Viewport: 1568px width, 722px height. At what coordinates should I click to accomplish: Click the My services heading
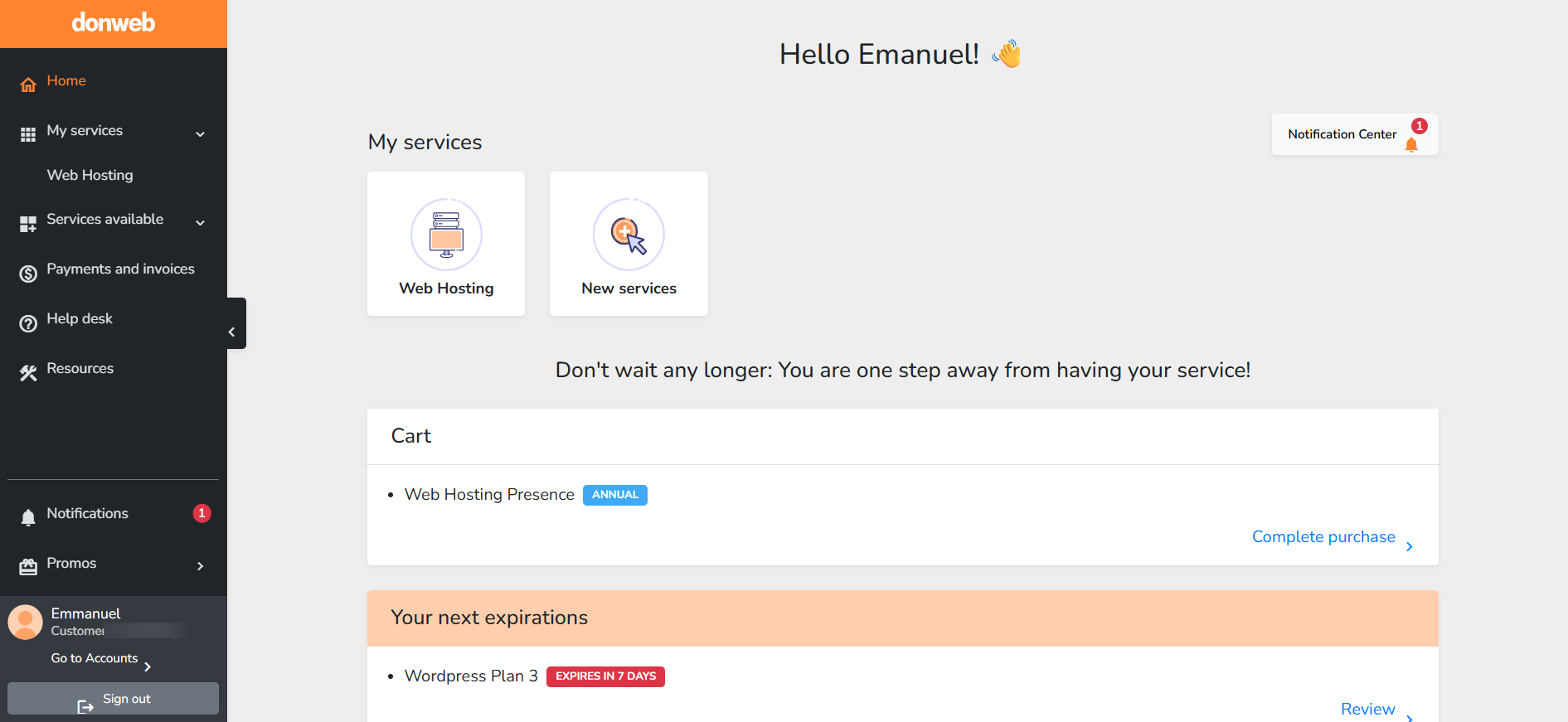(x=425, y=142)
